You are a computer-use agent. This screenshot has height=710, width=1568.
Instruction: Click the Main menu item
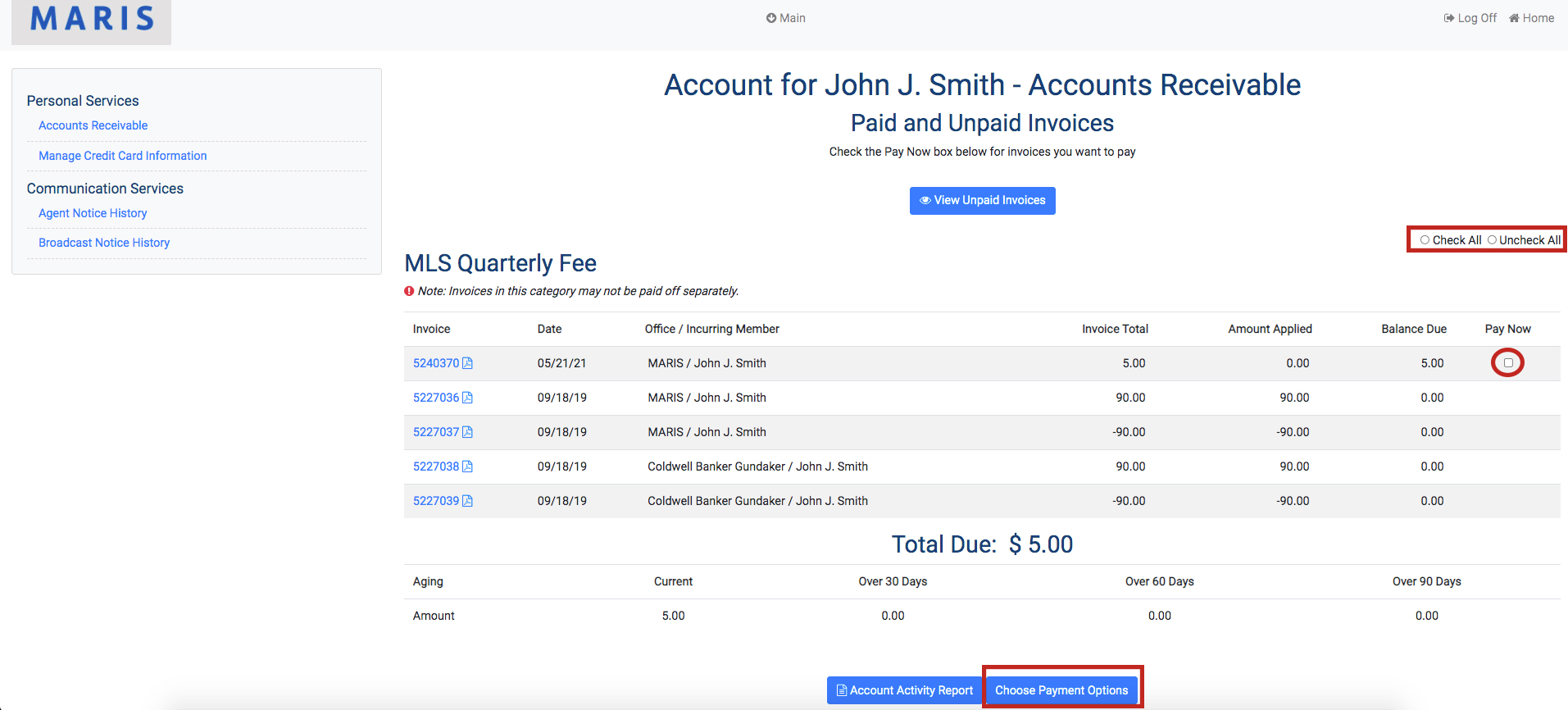(785, 18)
